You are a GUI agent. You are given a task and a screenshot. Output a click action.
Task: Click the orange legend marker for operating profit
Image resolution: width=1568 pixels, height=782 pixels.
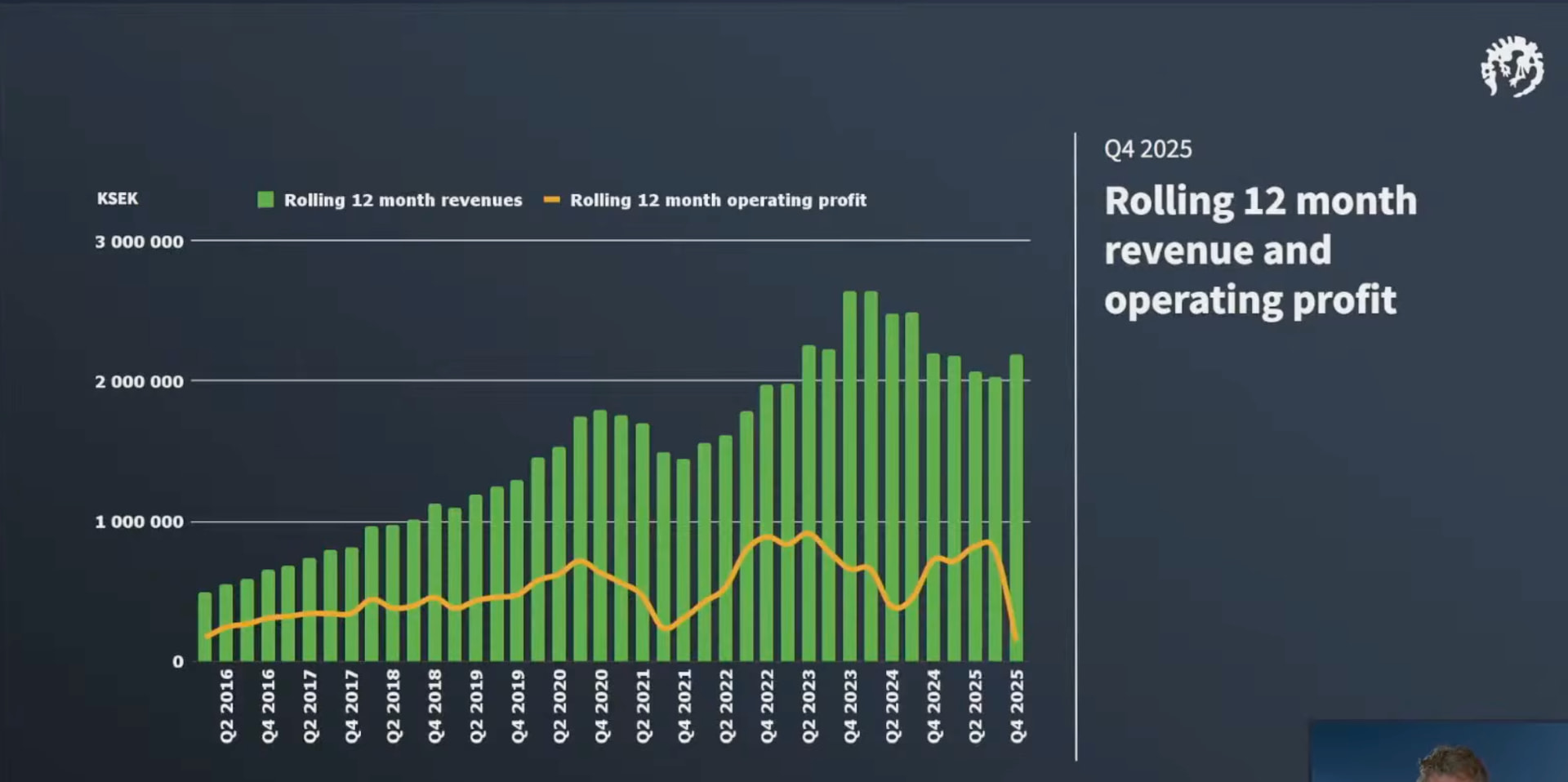pyautogui.click(x=552, y=200)
